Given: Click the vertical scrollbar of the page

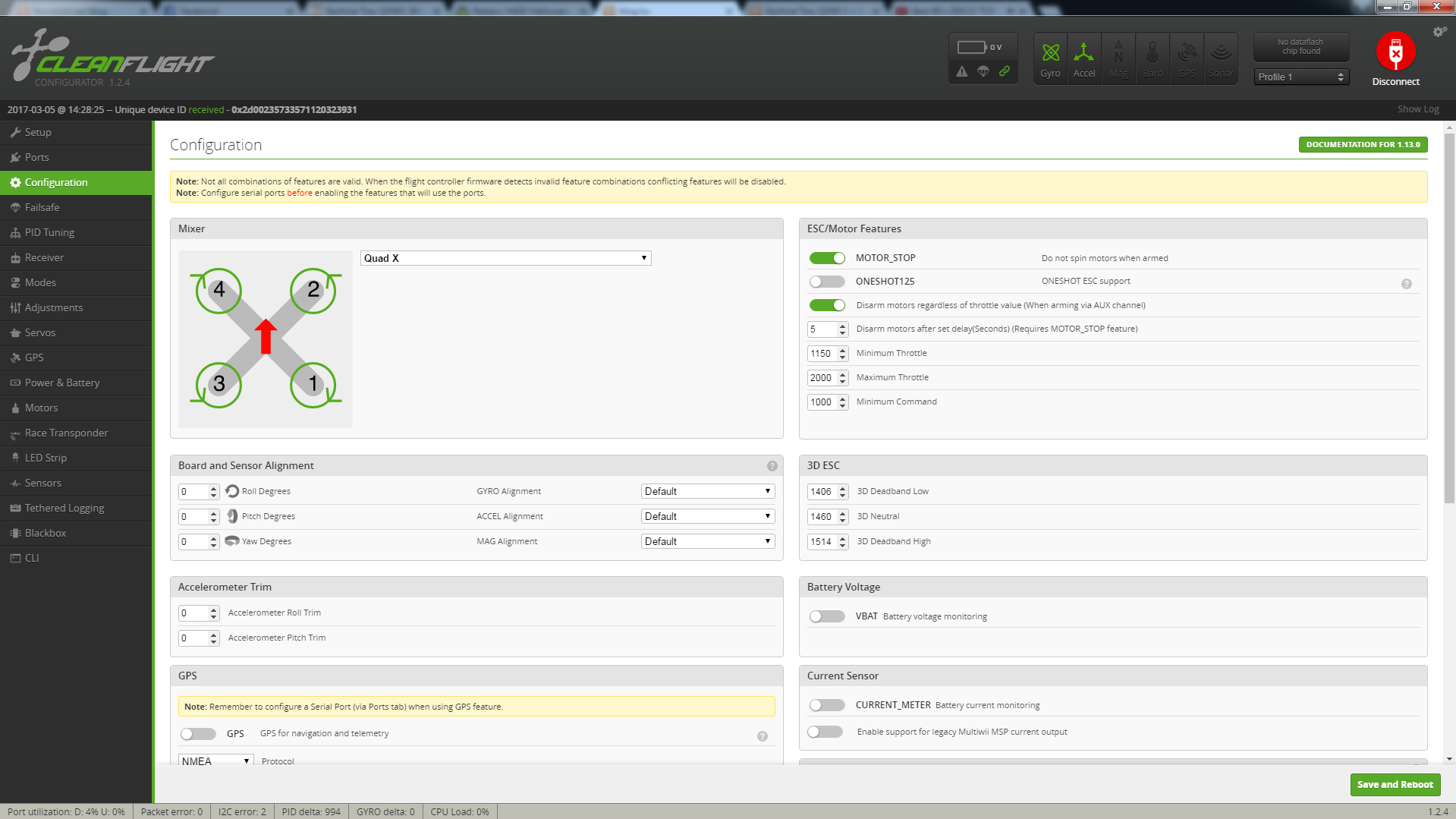Looking at the screenshot, I should (1449, 319).
